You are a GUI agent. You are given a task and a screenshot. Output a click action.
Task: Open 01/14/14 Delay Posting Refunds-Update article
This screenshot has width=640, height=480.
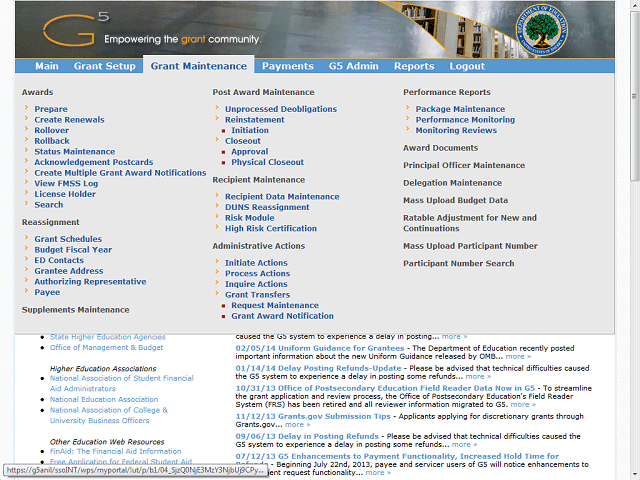click(x=318, y=368)
